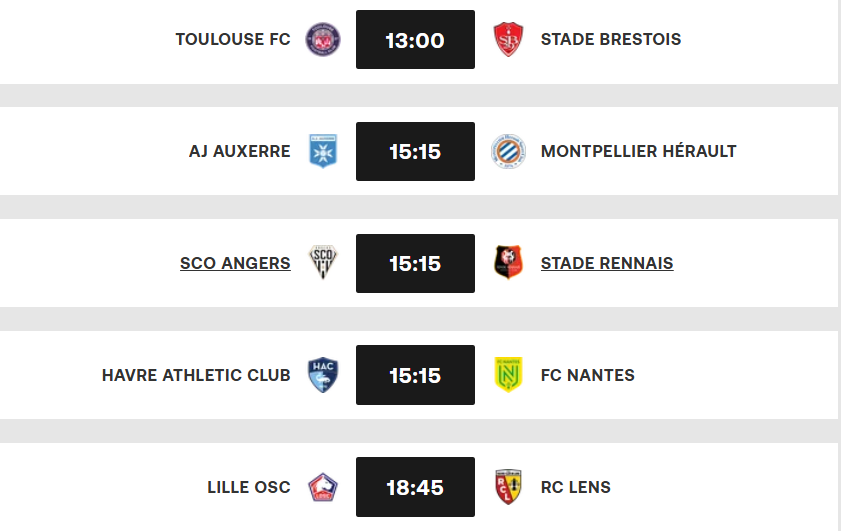Open the Toulouse FC team name
The height and width of the screenshot is (531, 841).
click(233, 39)
